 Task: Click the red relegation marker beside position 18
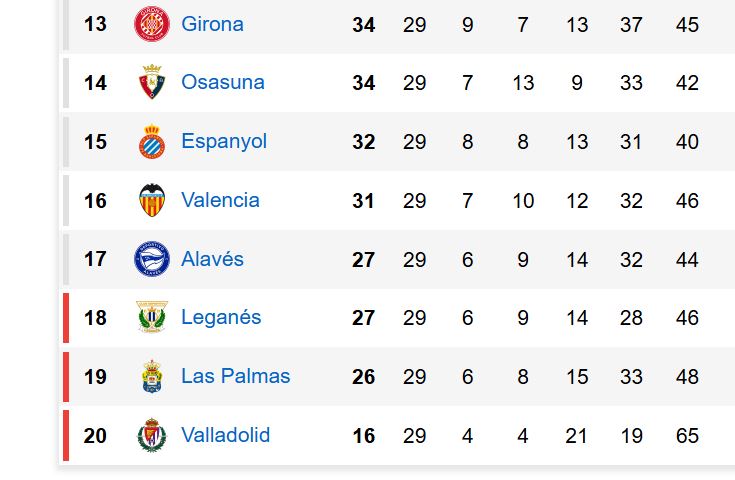pyautogui.click(x=66, y=318)
